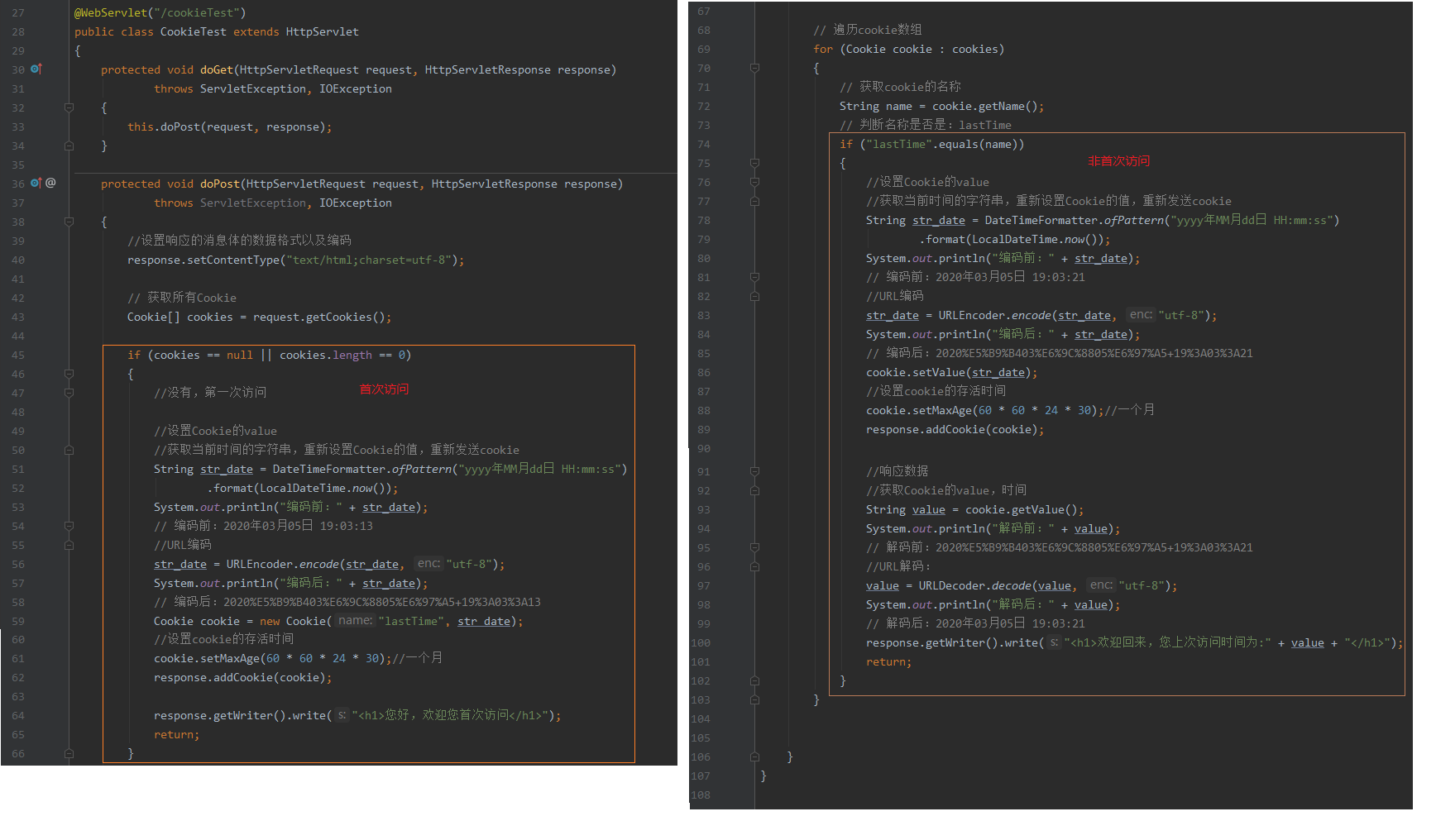
Task: Click the class name CookieTest on line 28
Action: pos(194,31)
